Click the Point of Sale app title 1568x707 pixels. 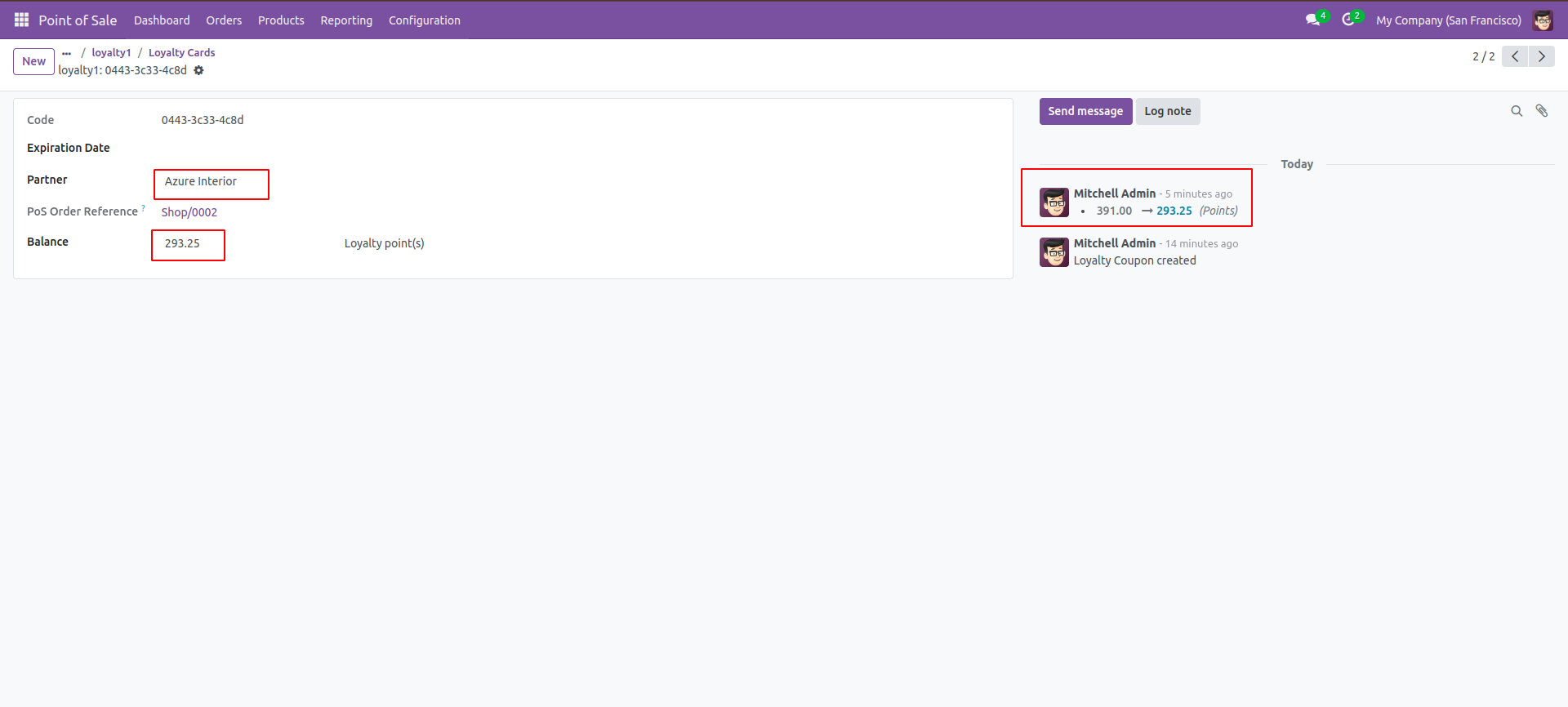pos(78,20)
